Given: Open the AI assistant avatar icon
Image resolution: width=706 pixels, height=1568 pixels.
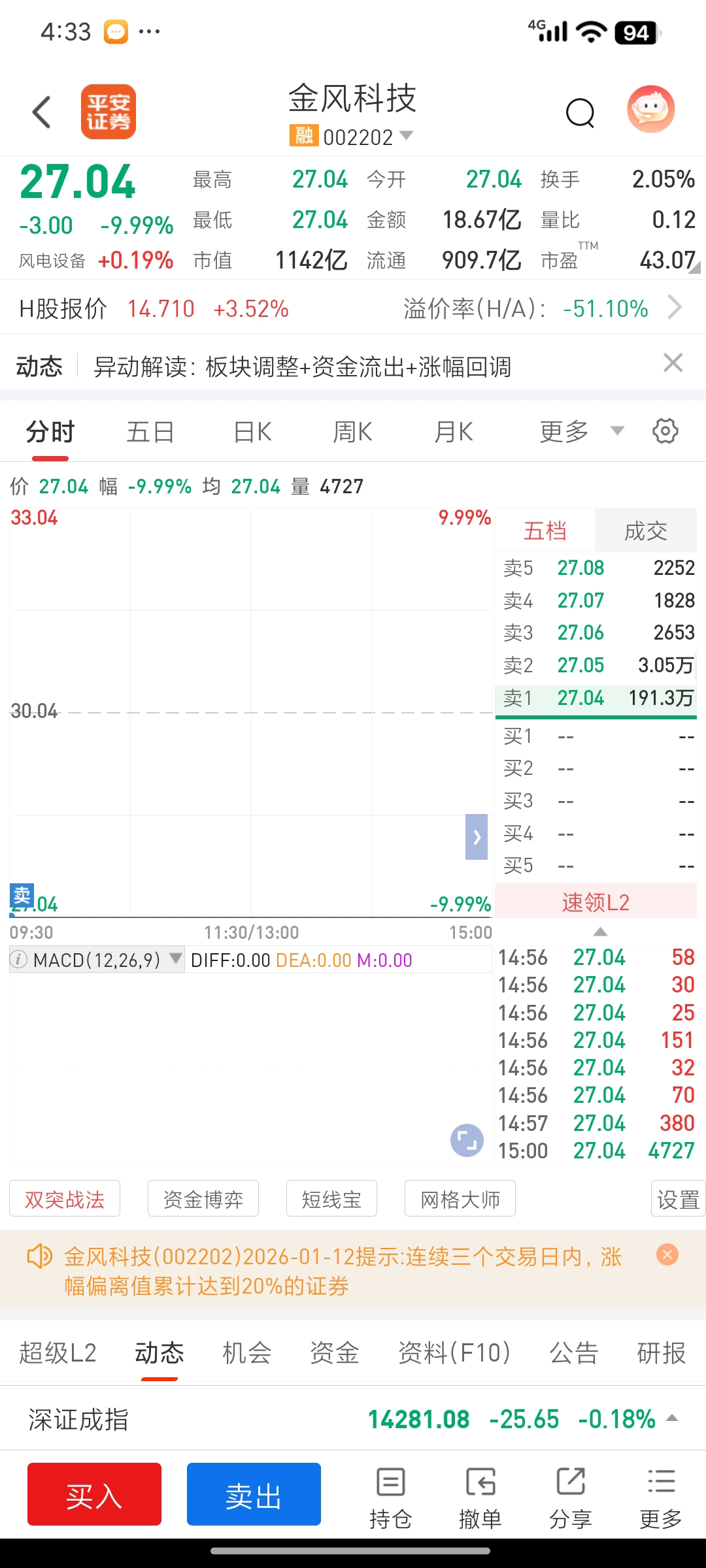Looking at the screenshot, I should coord(651,109).
